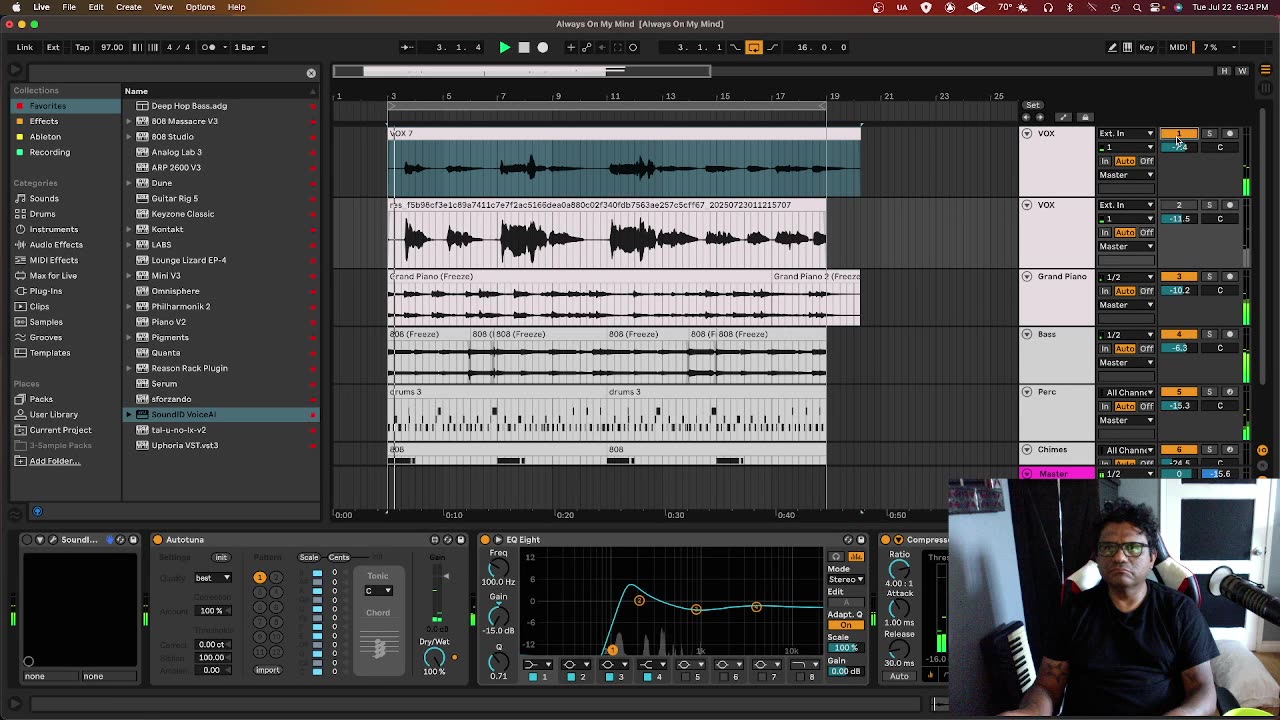The image size is (1280, 720).
Task: Click the Arrangement Record button
Action: [543, 47]
